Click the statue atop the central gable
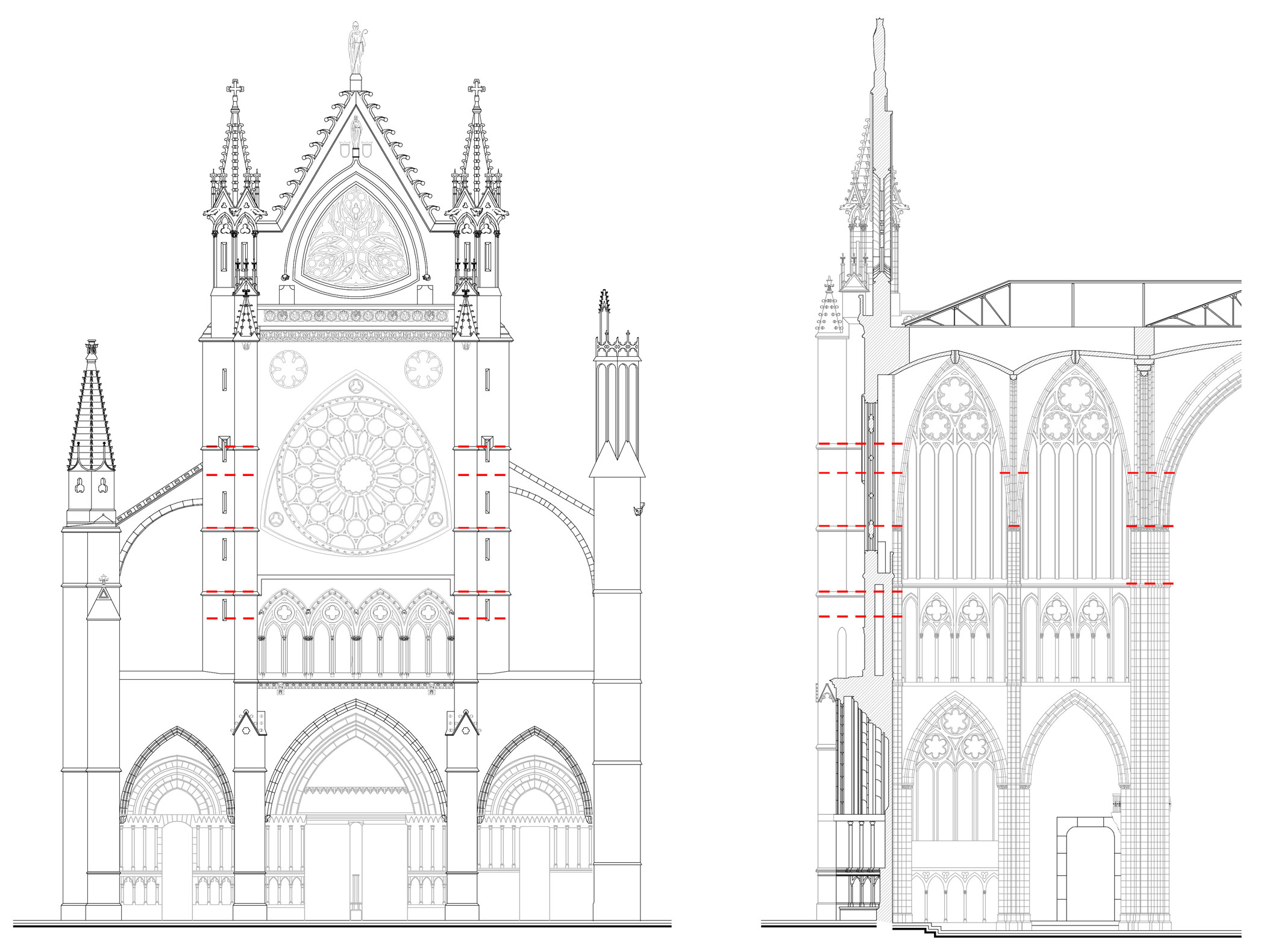 [356, 48]
